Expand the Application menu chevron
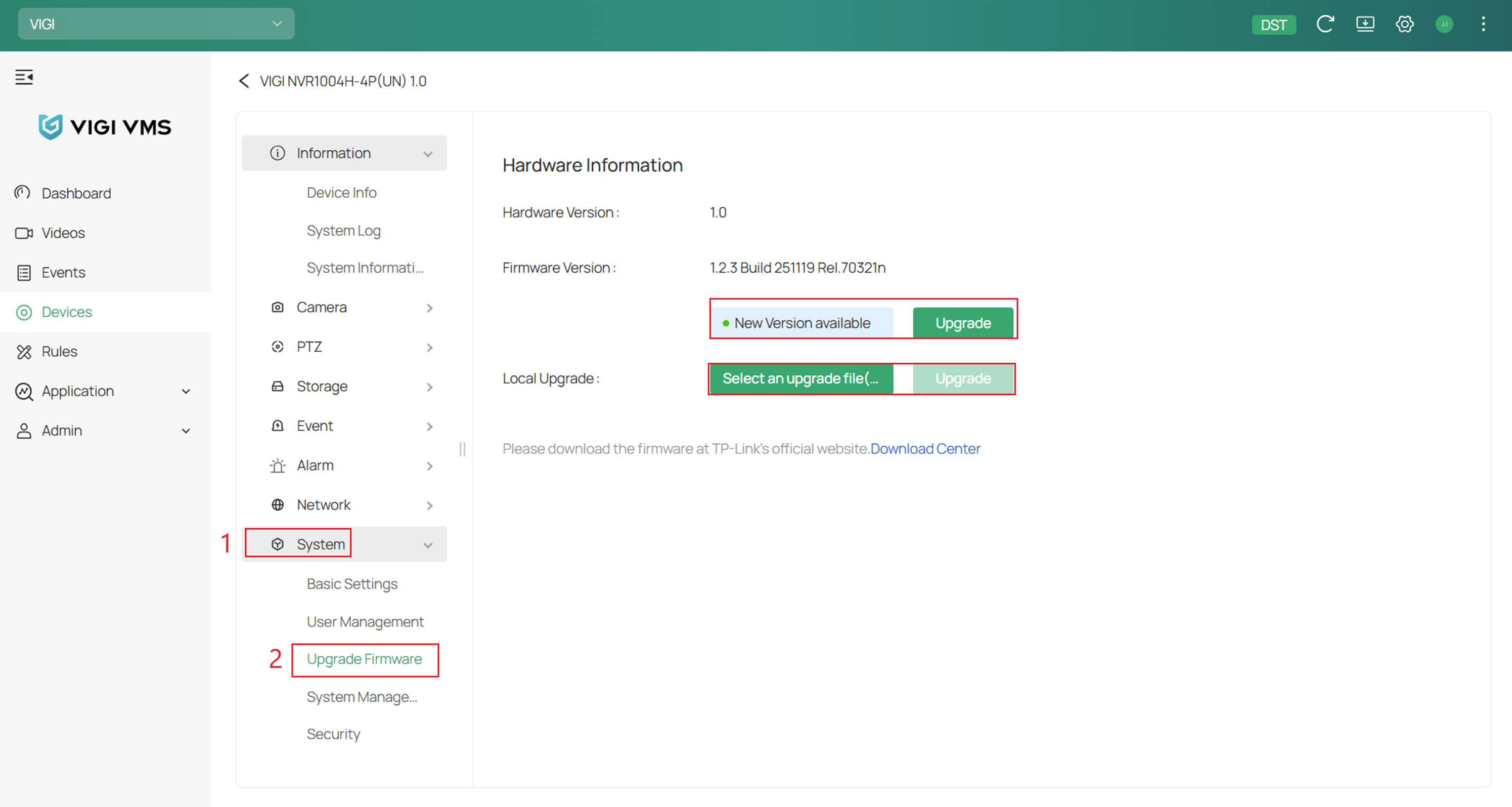 tap(186, 392)
